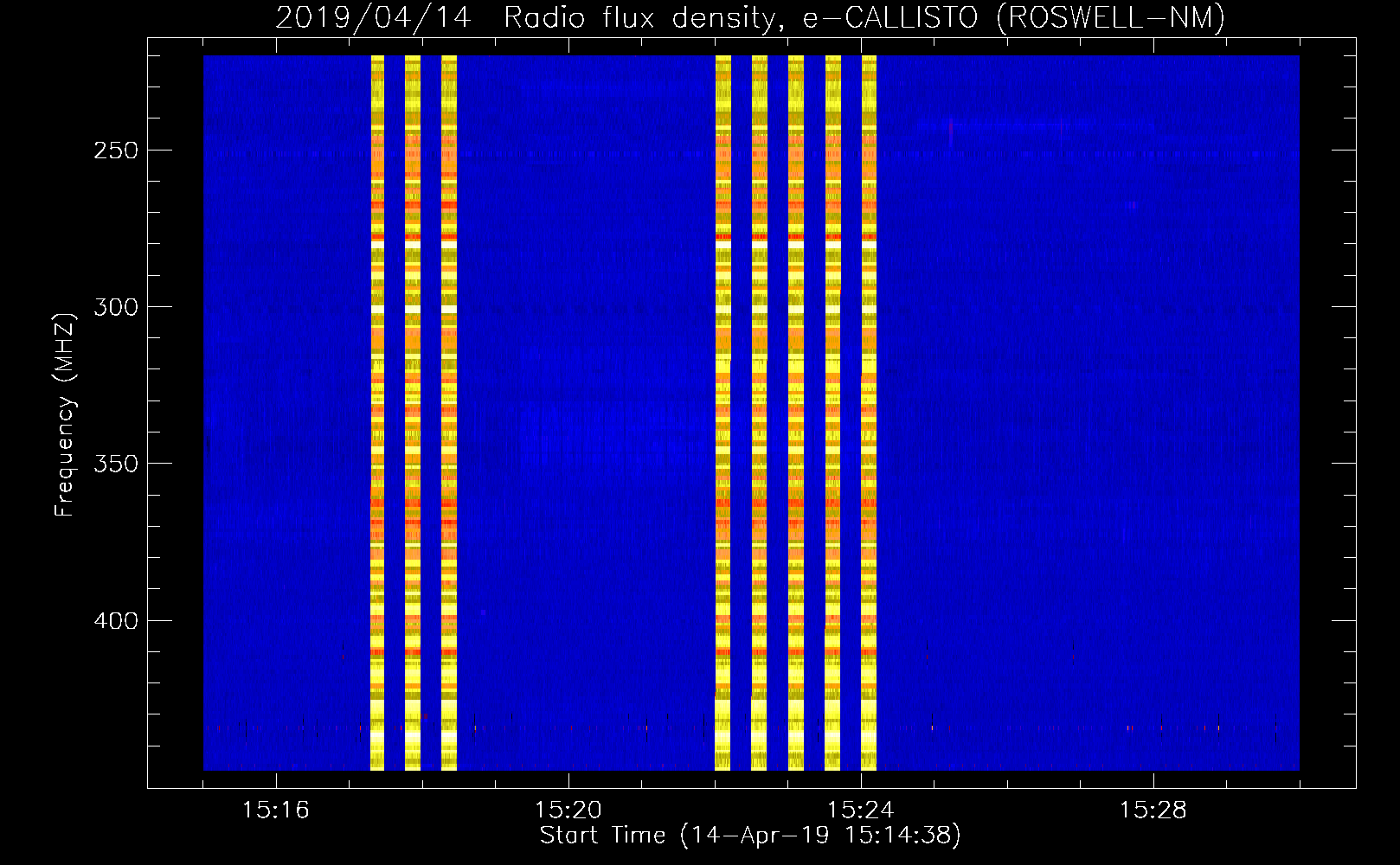The height and width of the screenshot is (865, 1400).
Task: Click the 'Frequency (MHZ)' axis label
Action: click(65, 414)
